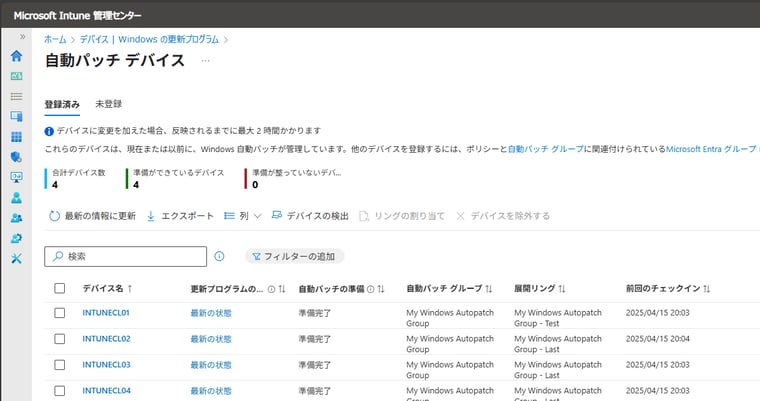
Task: Switch to the 登録済み tab
Action: click(62, 105)
